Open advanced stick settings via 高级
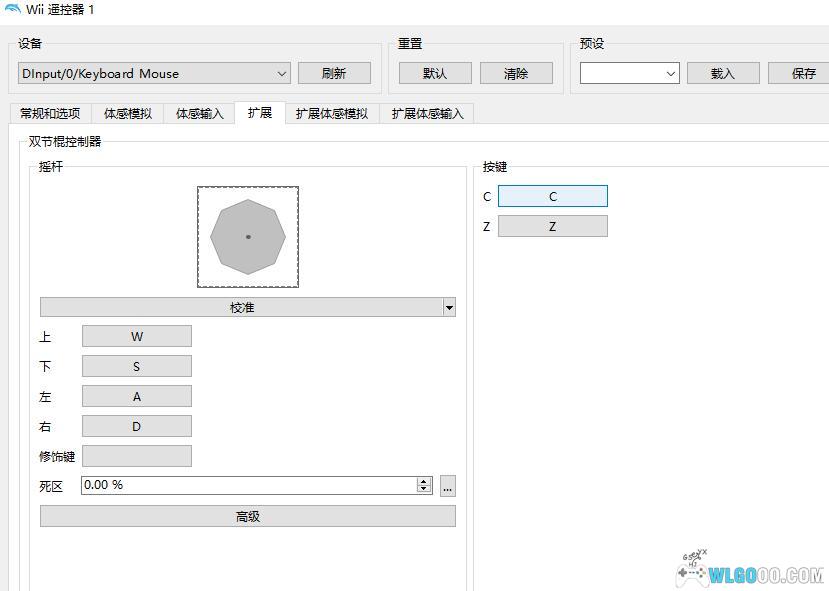Image resolution: width=829 pixels, height=591 pixels. tap(247, 515)
